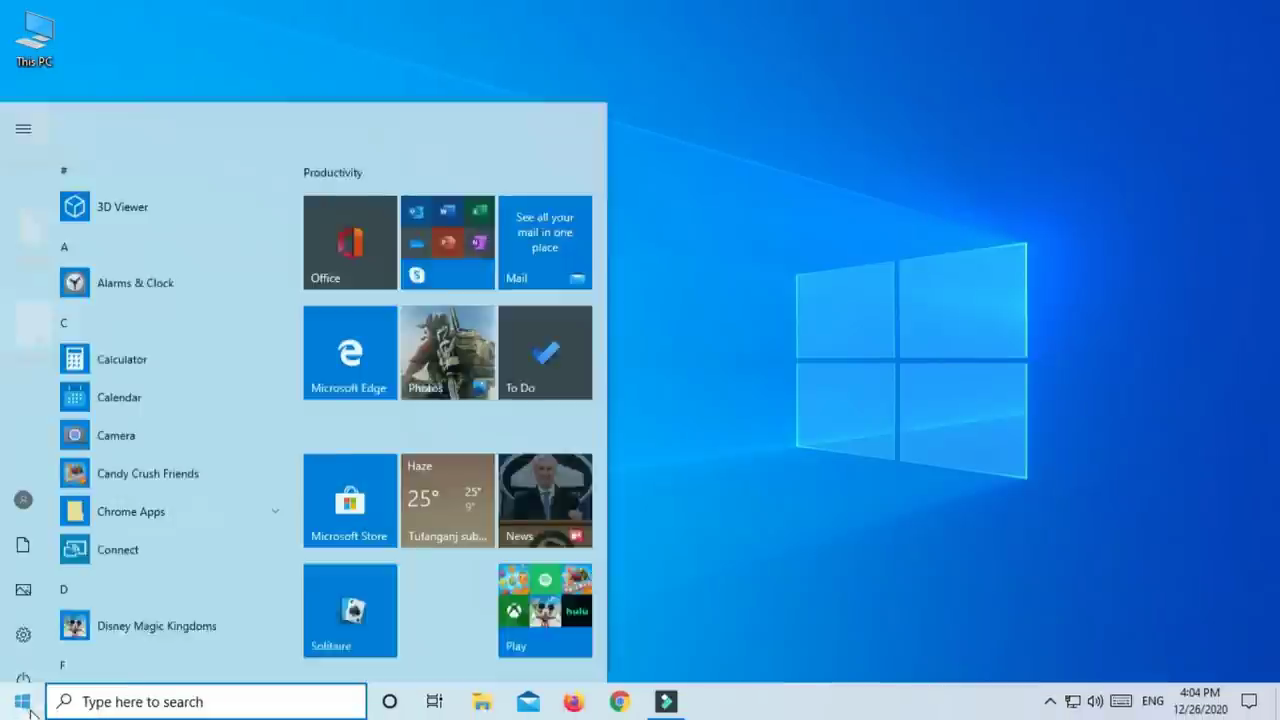Open Settings gear in Start sidebar
The image size is (1280, 720).
click(x=23, y=635)
